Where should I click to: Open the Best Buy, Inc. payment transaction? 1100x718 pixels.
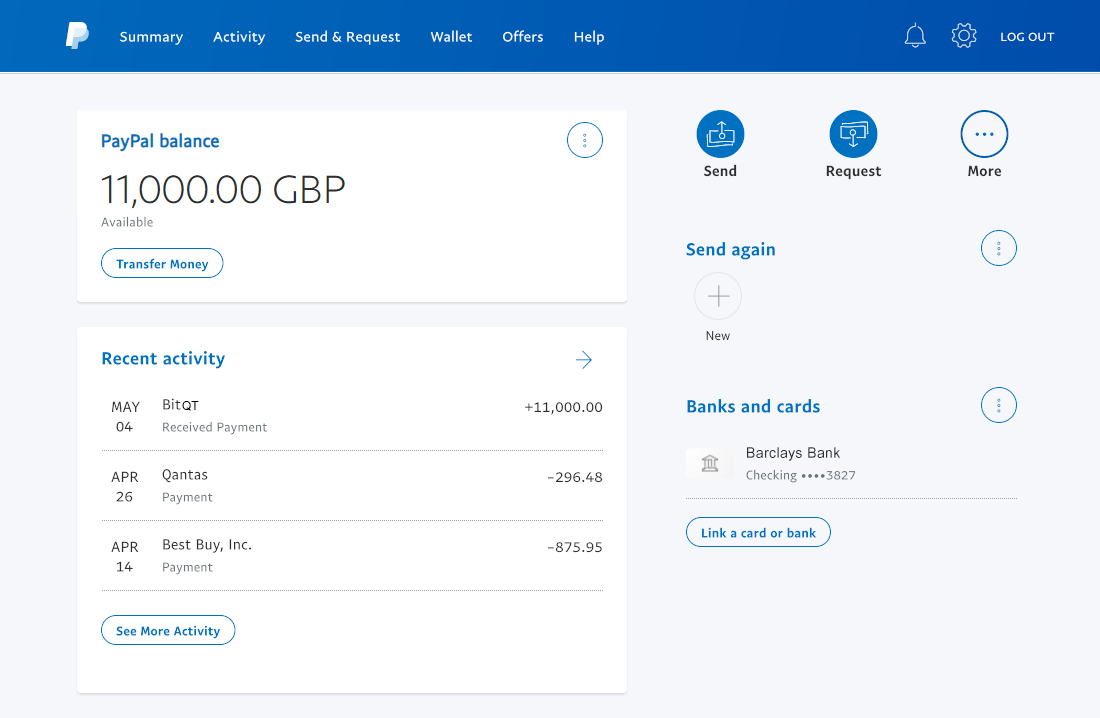pyautogui.click(x=352, y=556)
